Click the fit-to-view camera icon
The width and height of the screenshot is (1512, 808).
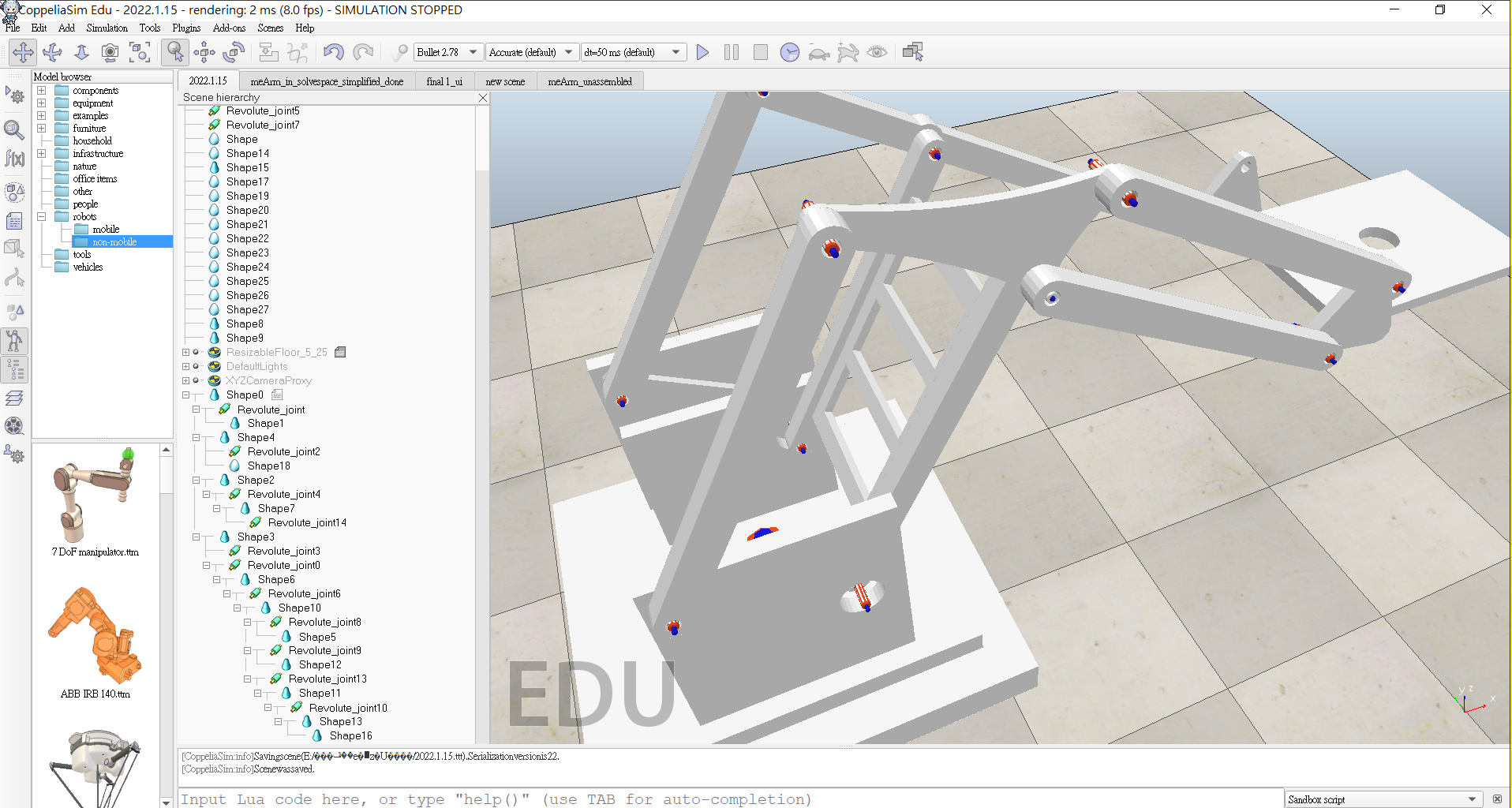click(140, 53)
